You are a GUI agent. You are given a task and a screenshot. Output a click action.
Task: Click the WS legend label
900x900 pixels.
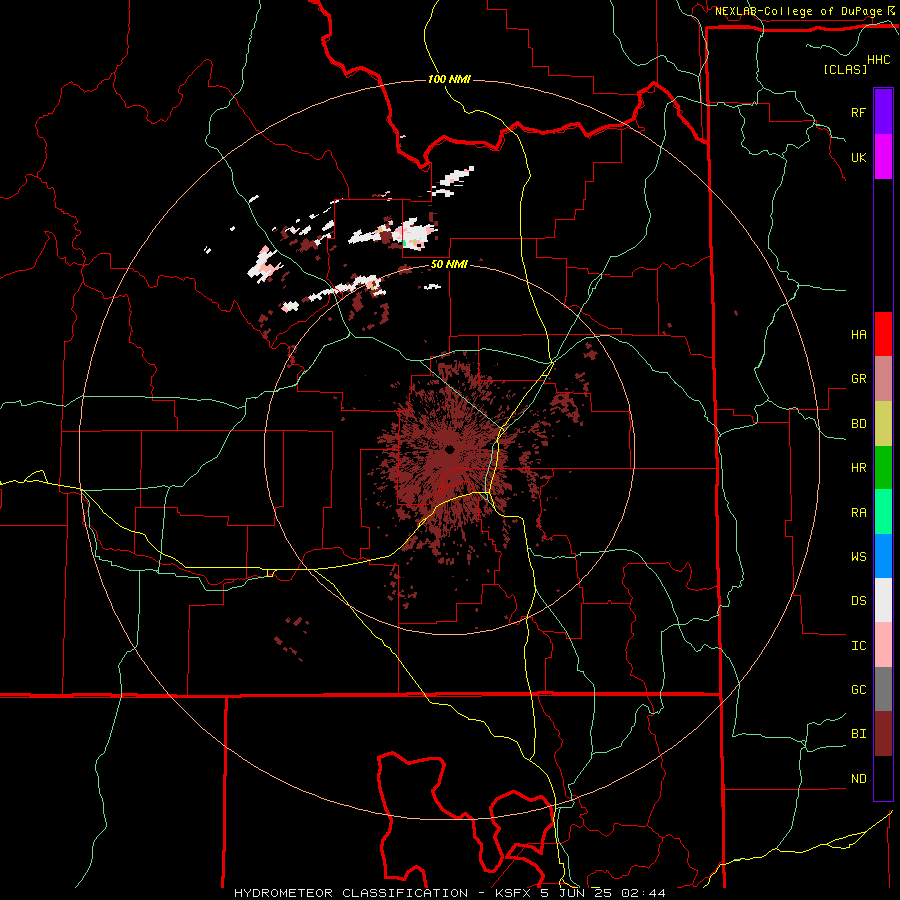point(858,557)
